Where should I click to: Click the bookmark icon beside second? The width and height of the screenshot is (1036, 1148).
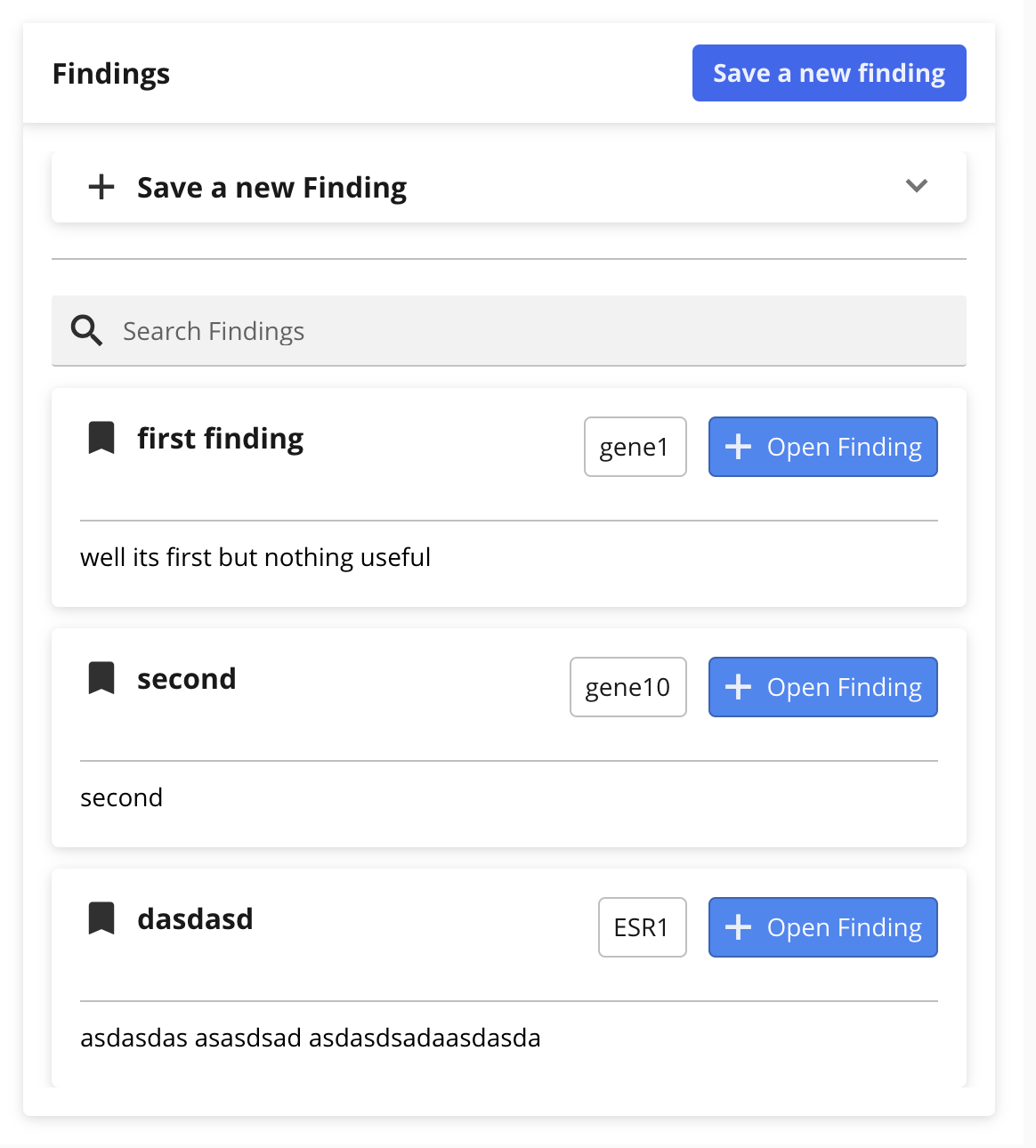point(101,678)
